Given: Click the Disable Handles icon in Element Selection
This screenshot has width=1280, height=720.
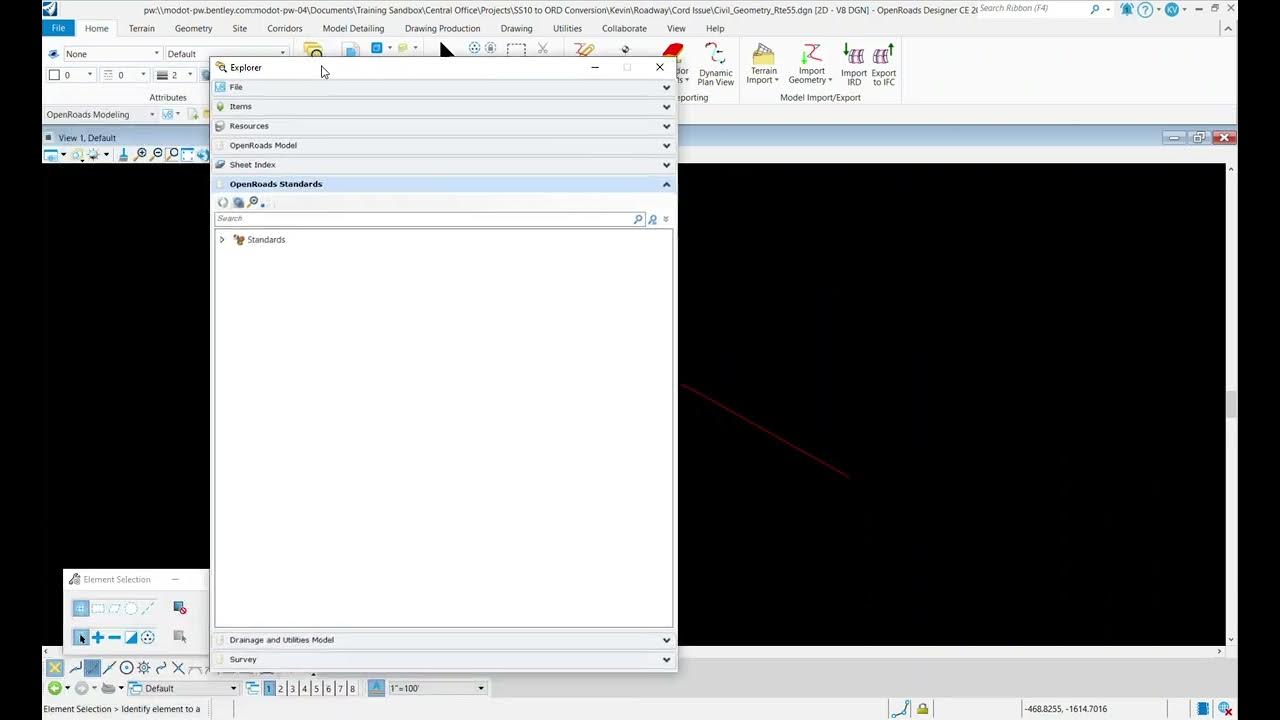Looking at the screenshot, I should pyautogui.click(x=180, y=608).
